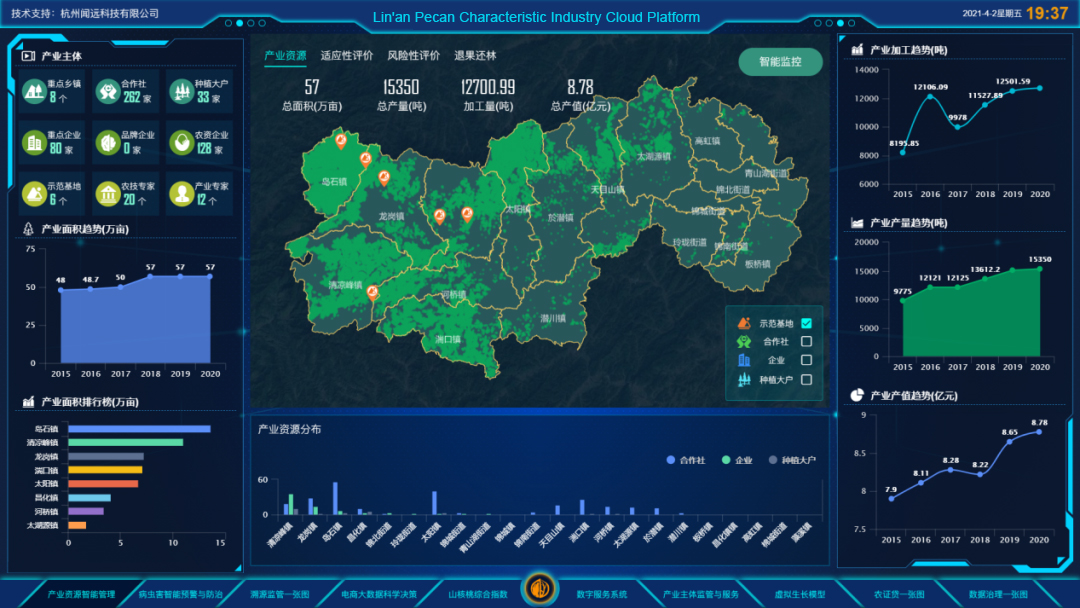Tick the 种植大户 checkbox in map legend
This screenshot has height=608, width=1080.
(806, 380)
